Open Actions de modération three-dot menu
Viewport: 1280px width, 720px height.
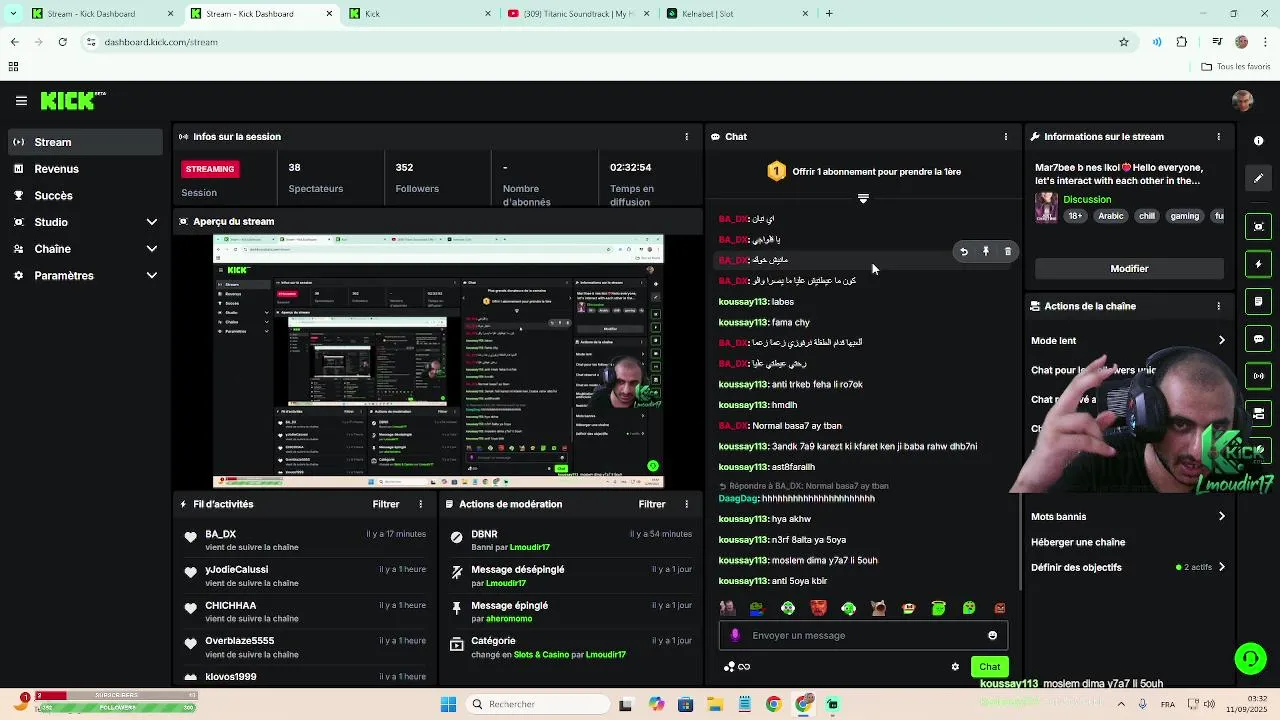tap(686, 505)
